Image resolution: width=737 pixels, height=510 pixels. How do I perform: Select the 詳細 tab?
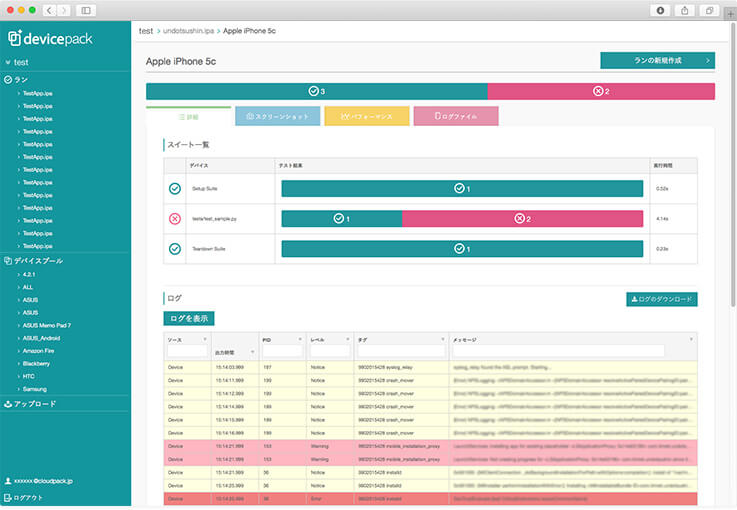pyautogui.click(x=188, y=117)
